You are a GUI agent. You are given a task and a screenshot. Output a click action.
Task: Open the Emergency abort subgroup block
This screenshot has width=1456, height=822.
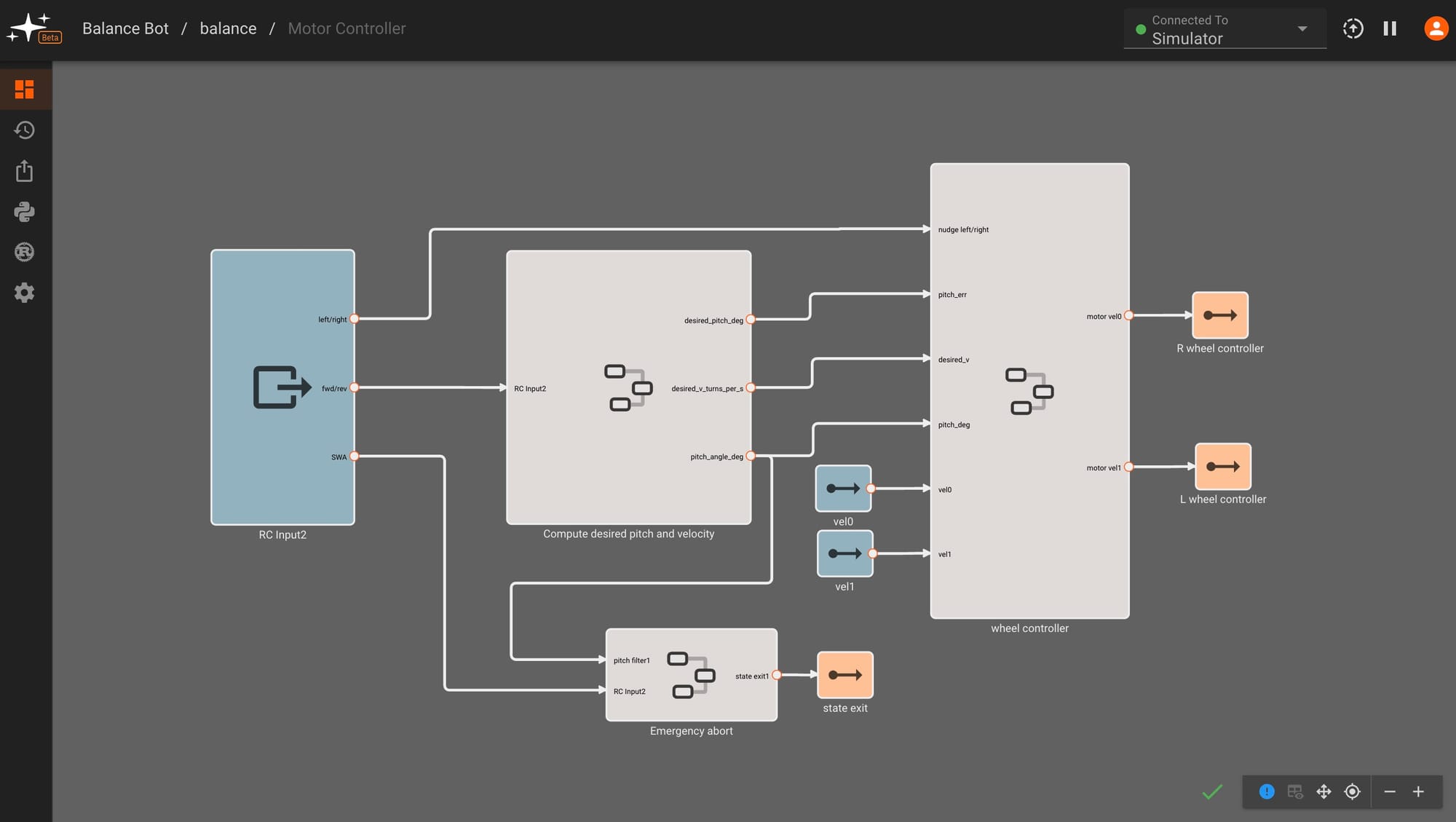(691, 675)
